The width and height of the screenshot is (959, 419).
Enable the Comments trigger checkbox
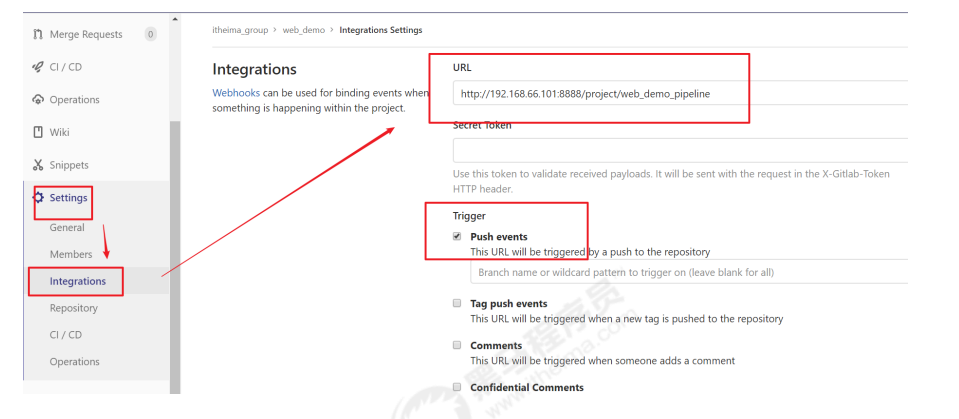(457, 345)
